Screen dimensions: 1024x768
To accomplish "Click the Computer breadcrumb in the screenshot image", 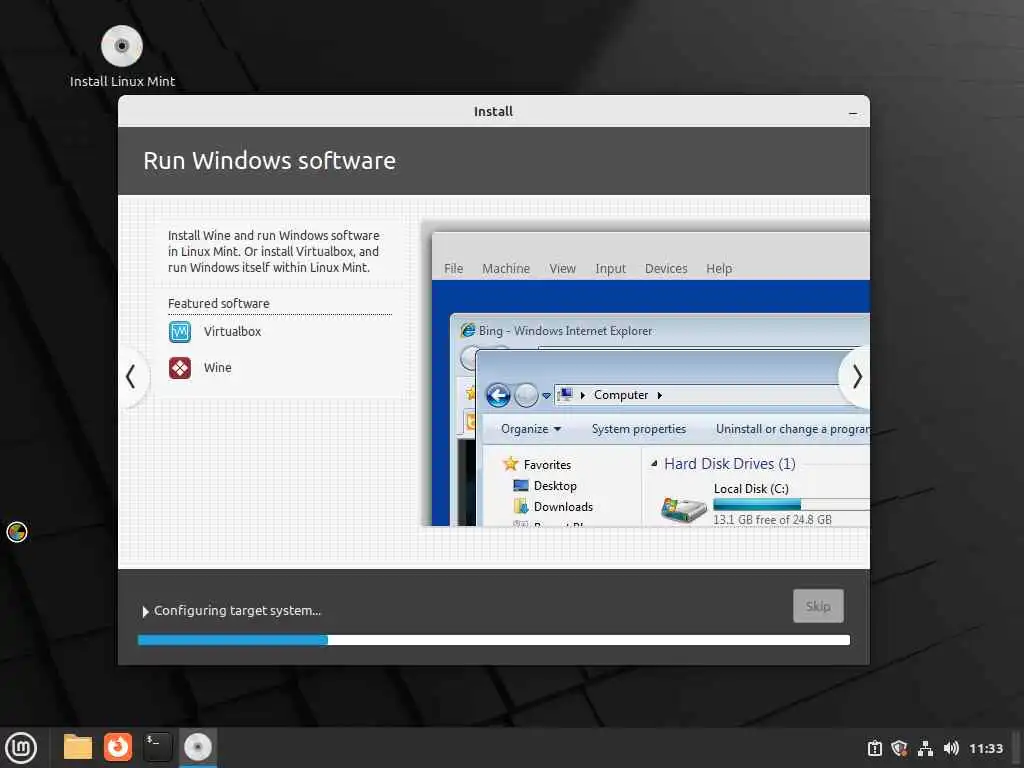I will pos(621,395).
